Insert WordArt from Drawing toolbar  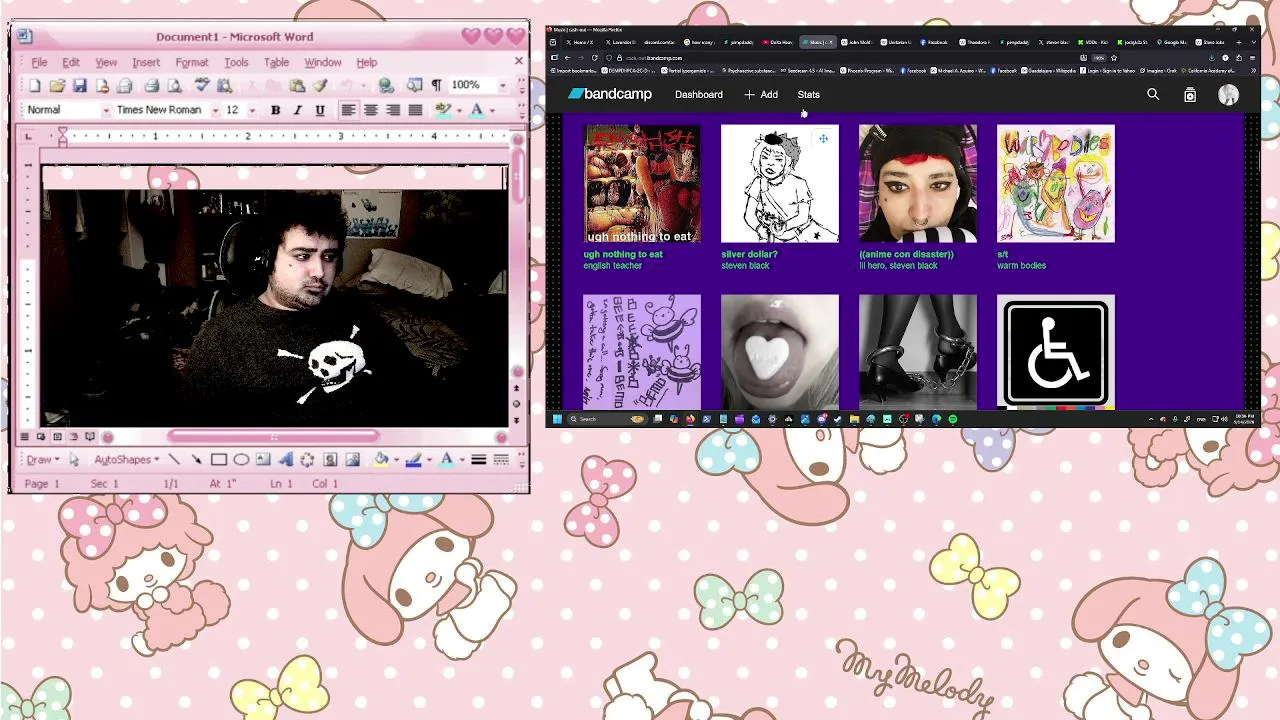pos(285,460)
